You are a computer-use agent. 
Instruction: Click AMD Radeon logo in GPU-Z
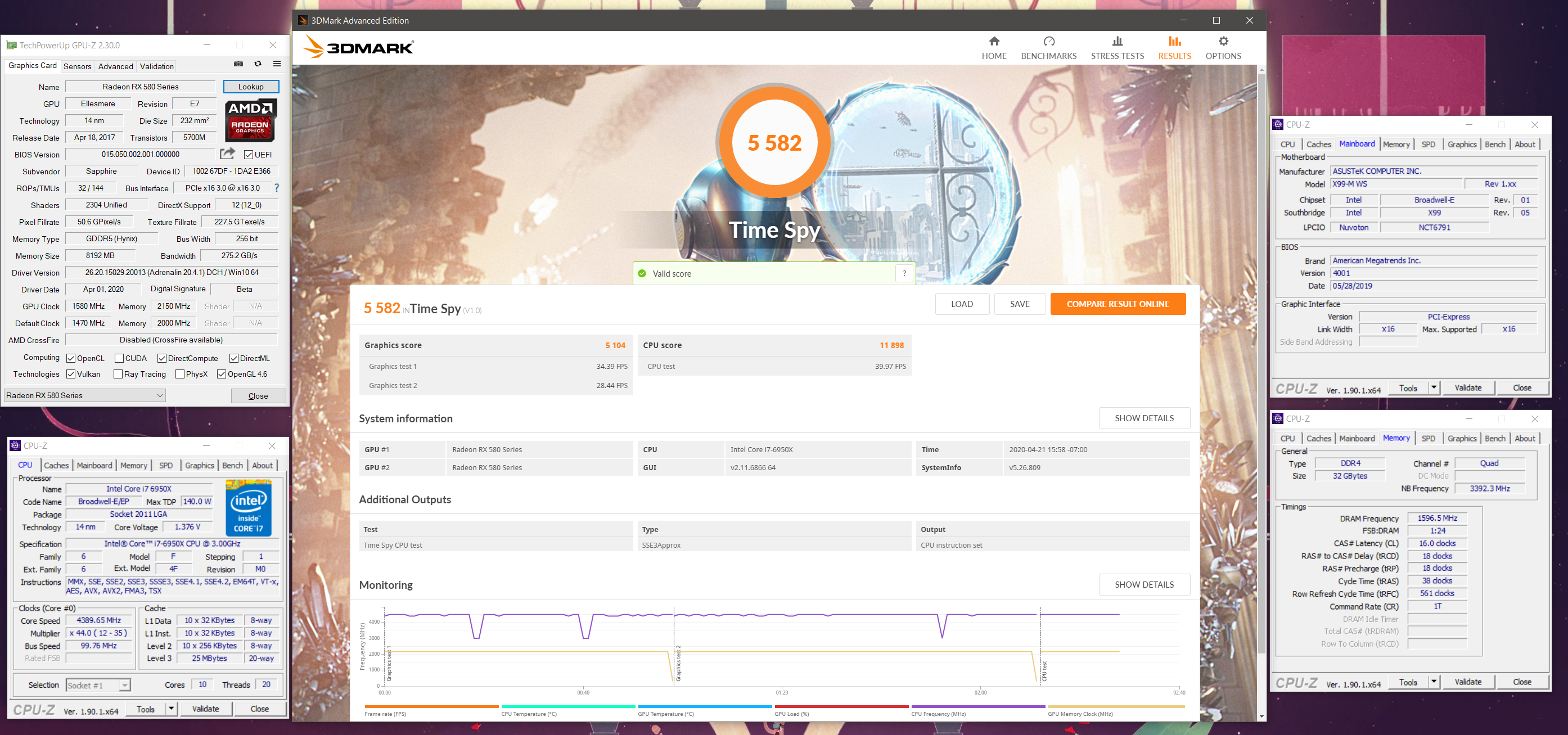pos(251,120)
